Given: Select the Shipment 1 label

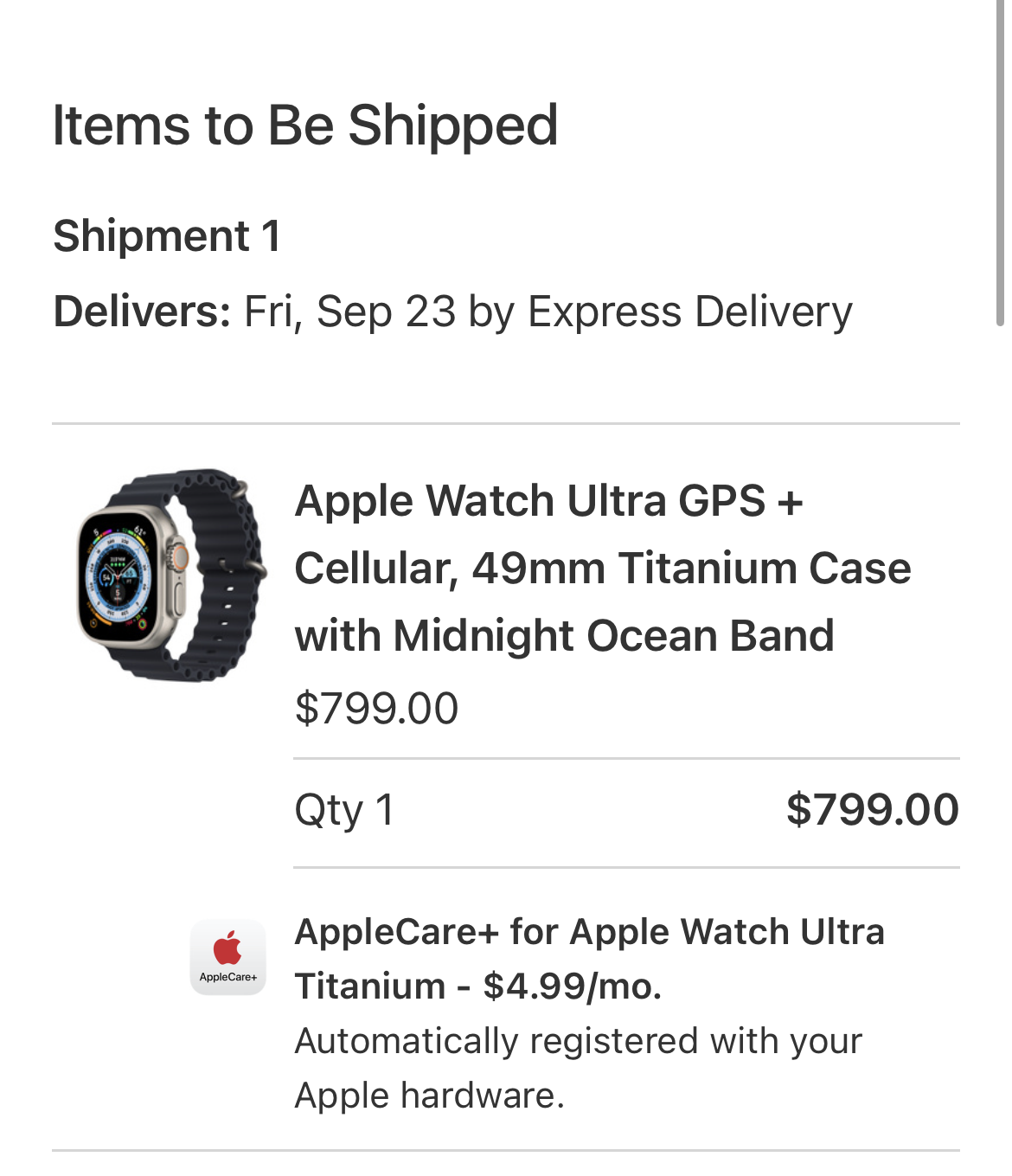Looking at the screenshot, I should click(167, 236).
